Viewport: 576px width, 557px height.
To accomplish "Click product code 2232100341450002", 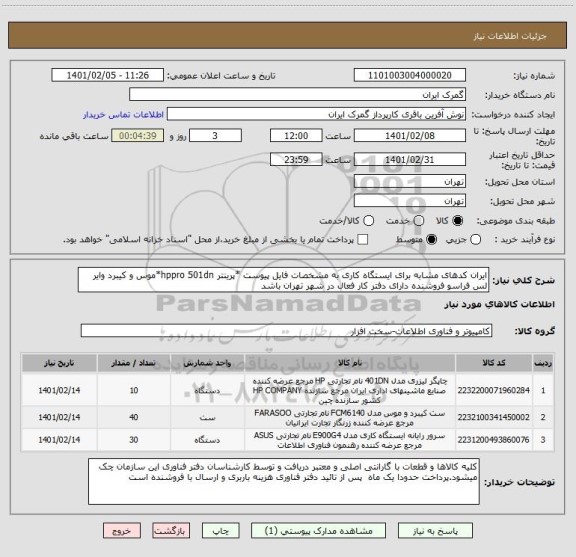I will 494,417.
